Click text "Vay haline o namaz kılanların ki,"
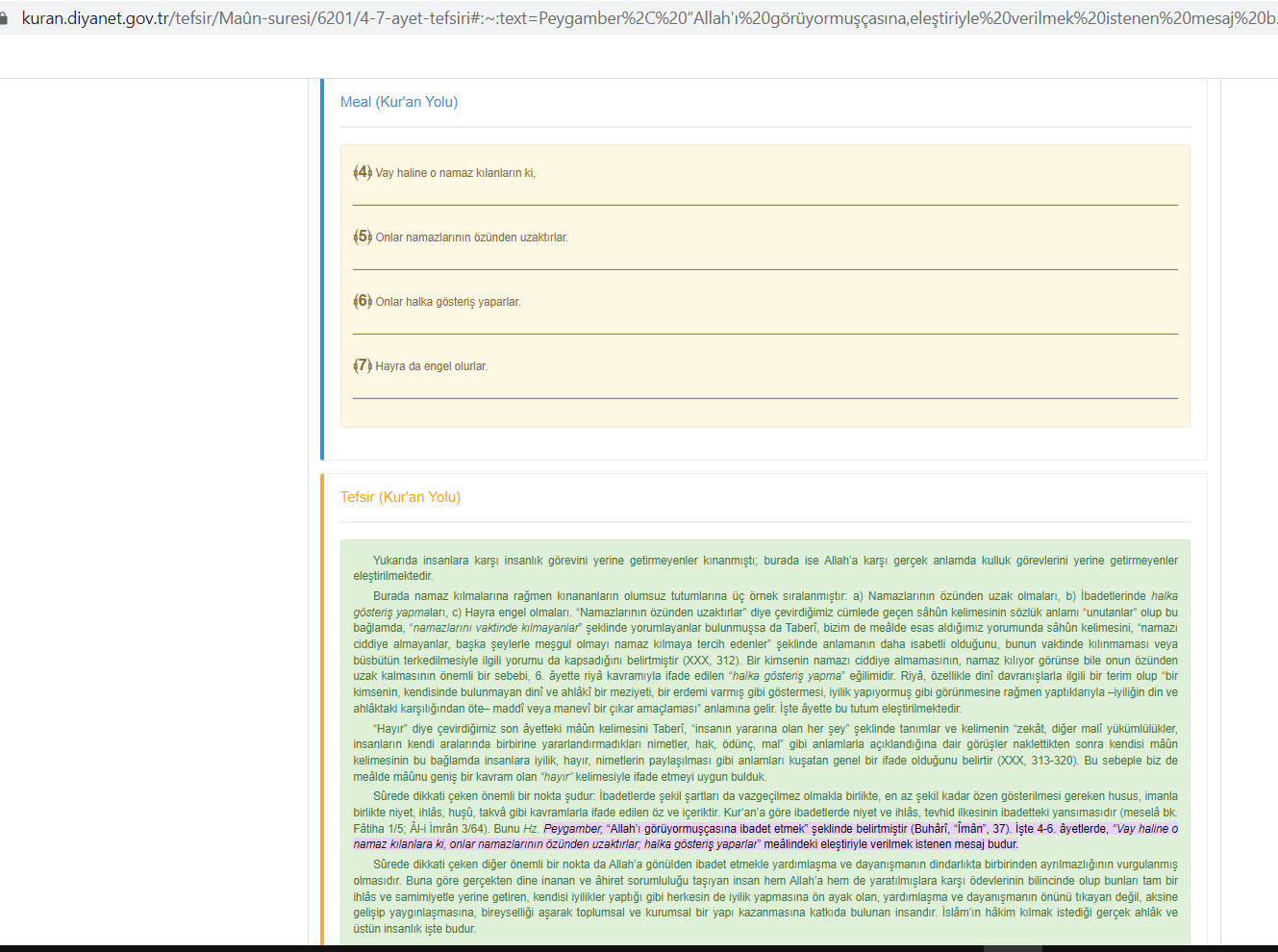The width and height of the screenshot is (1278, 952). [456, 173]
